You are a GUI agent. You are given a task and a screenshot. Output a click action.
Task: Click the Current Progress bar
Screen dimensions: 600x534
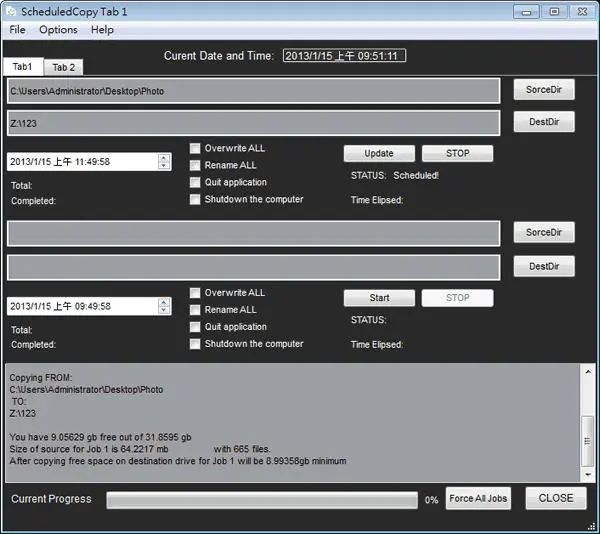pos(262,500)
